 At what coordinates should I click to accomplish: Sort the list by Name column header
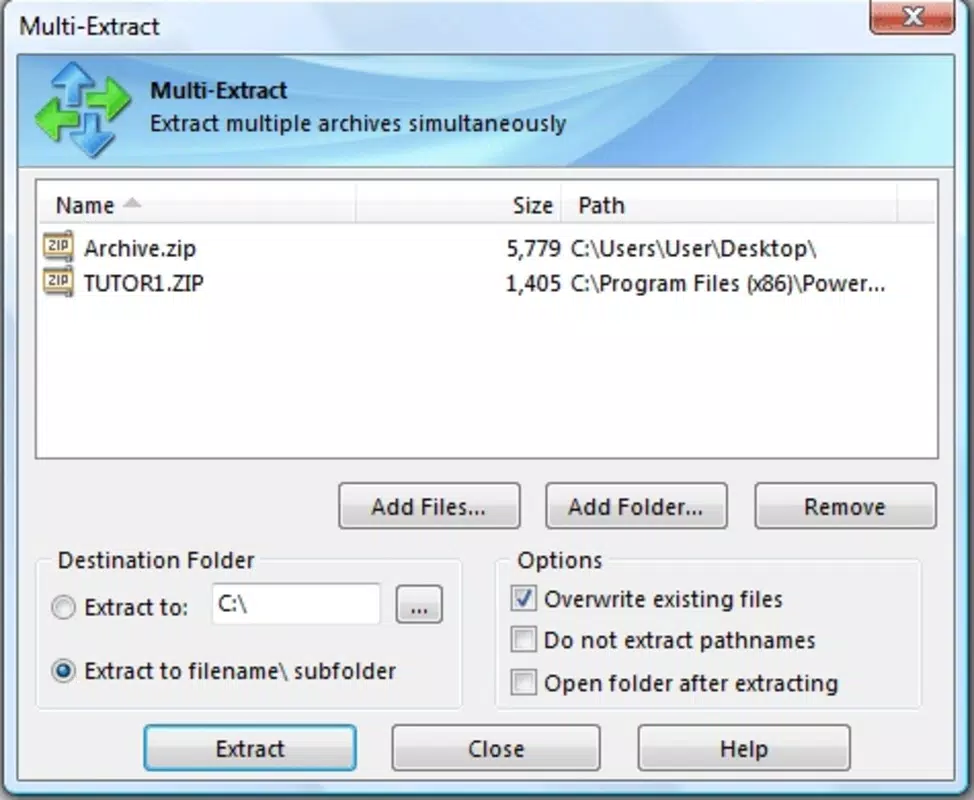point(198,205)
